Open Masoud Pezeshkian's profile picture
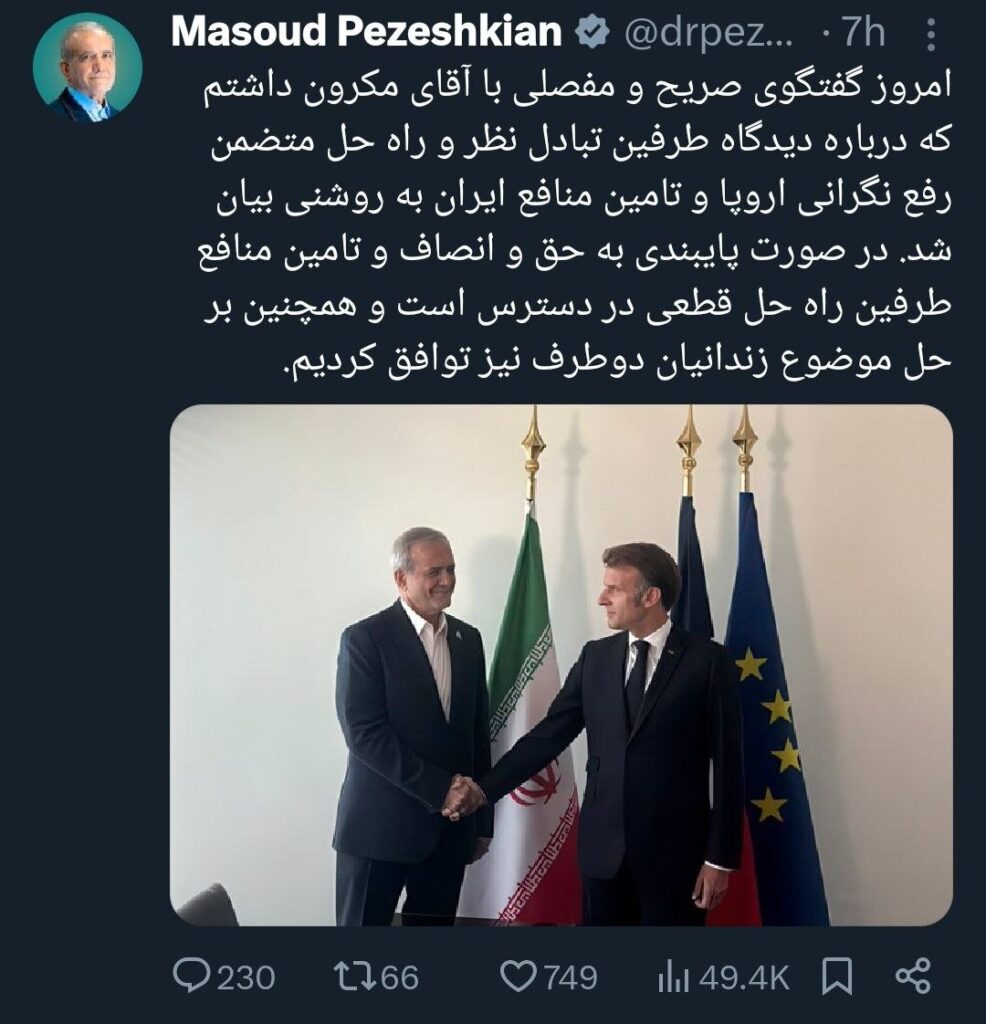Screen dimensions: 986x1024 (x=87, y=68)
